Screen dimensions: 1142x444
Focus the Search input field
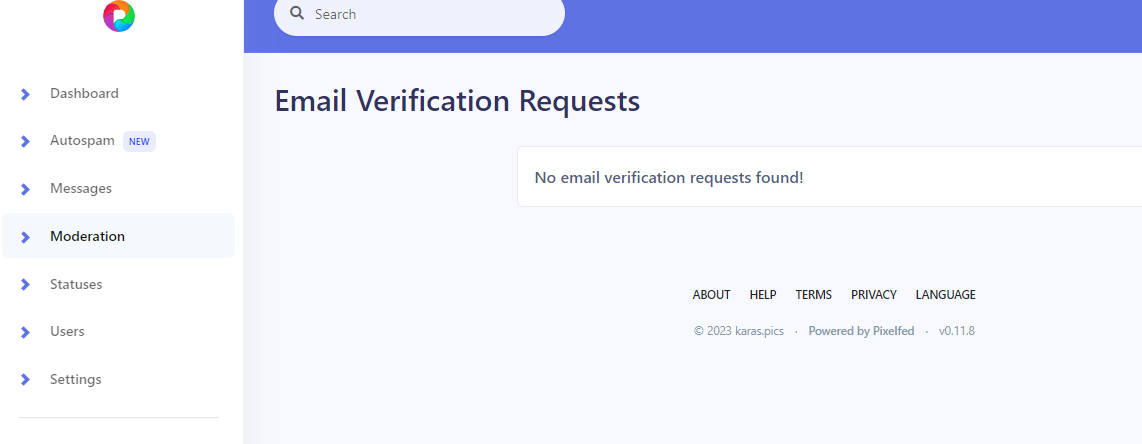[420, 14]
